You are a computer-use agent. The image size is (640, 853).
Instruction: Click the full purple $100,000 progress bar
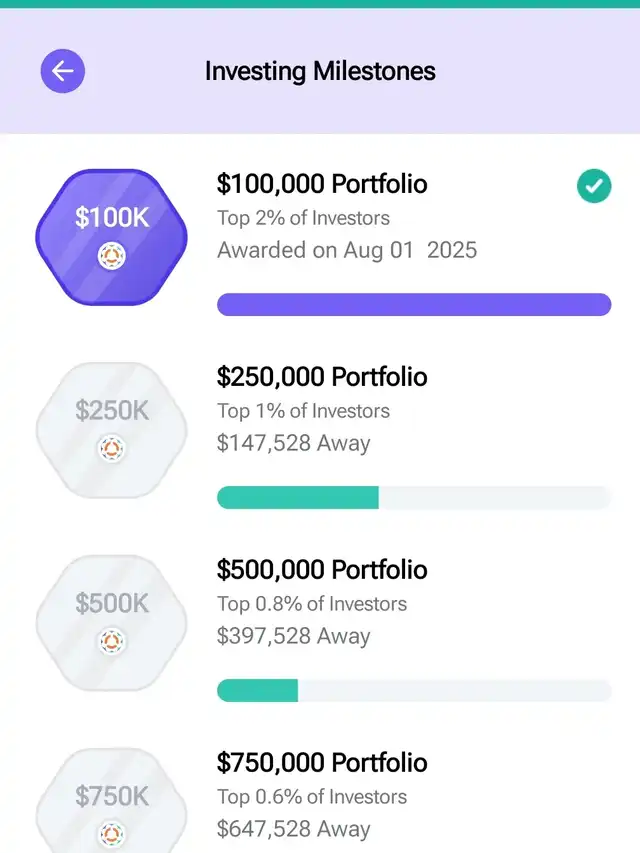click(x=414, y=305)
